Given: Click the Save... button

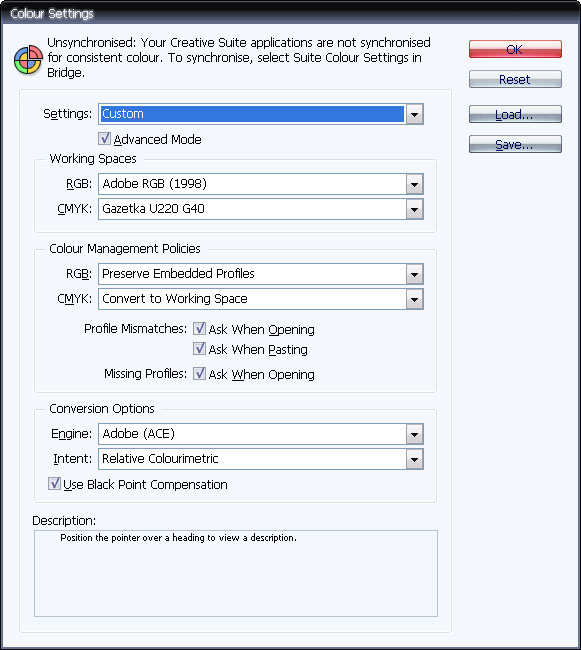Looking at the screenshot, I should pos(515,144).
